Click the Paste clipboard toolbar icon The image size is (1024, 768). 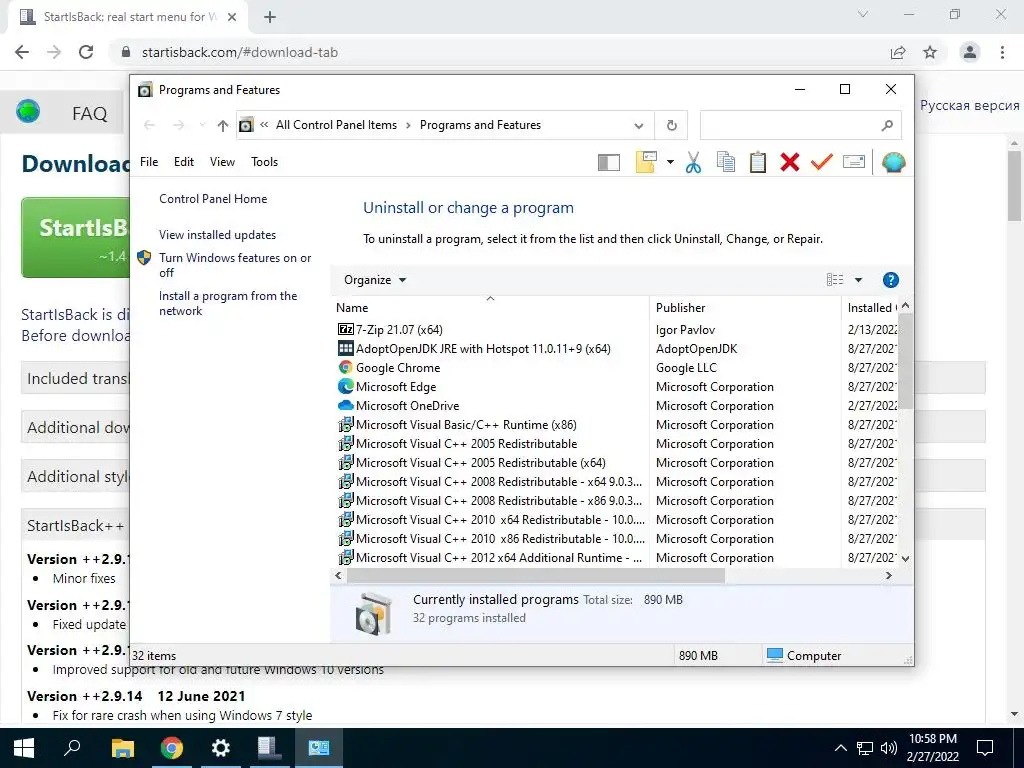point(758,162)
